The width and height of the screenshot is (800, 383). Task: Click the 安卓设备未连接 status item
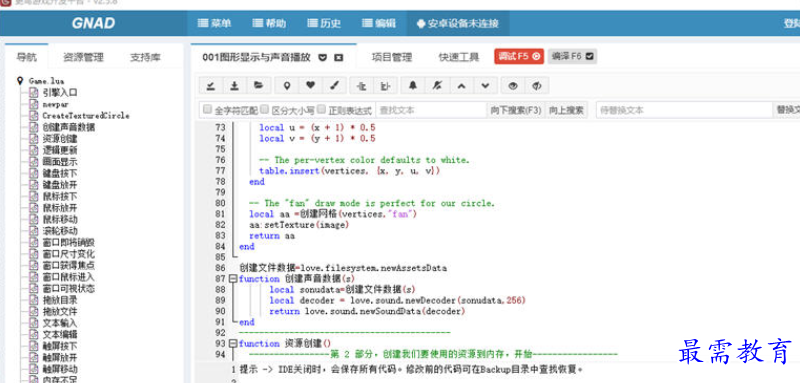458,23
